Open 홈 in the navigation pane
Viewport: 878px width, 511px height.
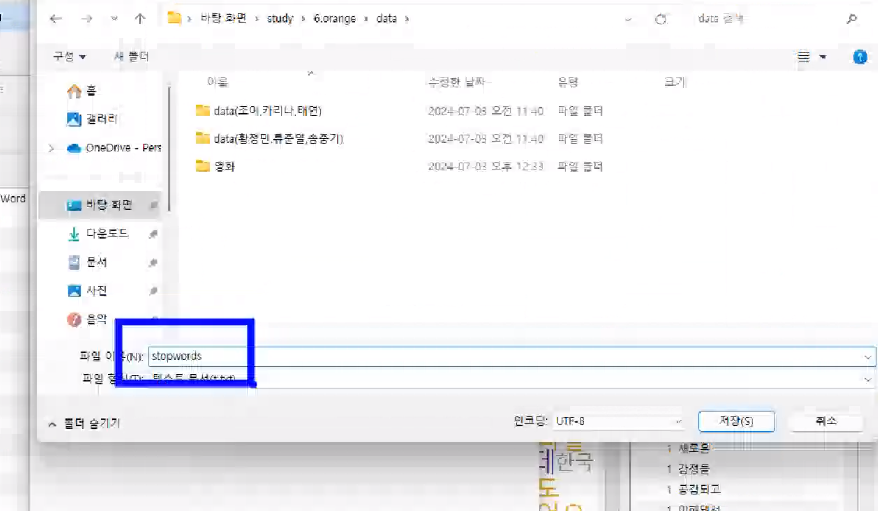(82, 91)
